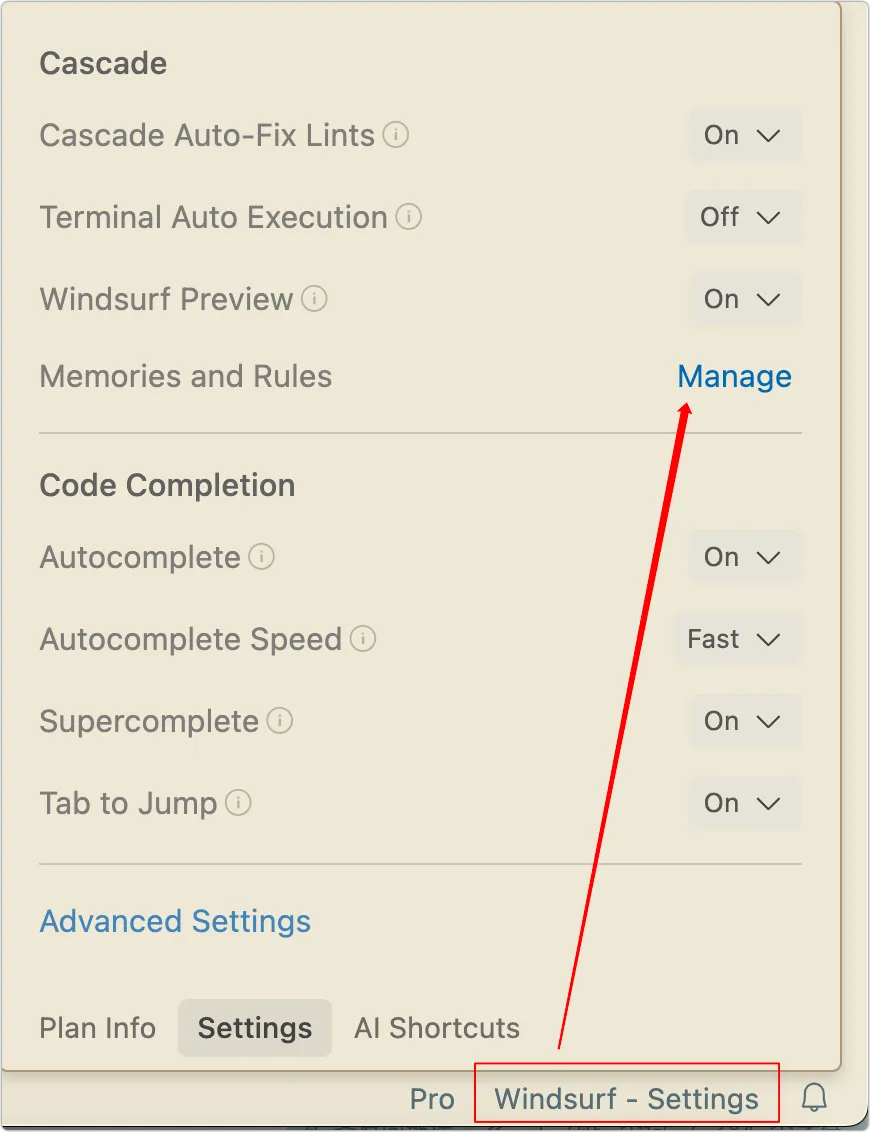Click Windsurf - Settings in status bar
The image size is (870, 1132).
click(627, 1099)
